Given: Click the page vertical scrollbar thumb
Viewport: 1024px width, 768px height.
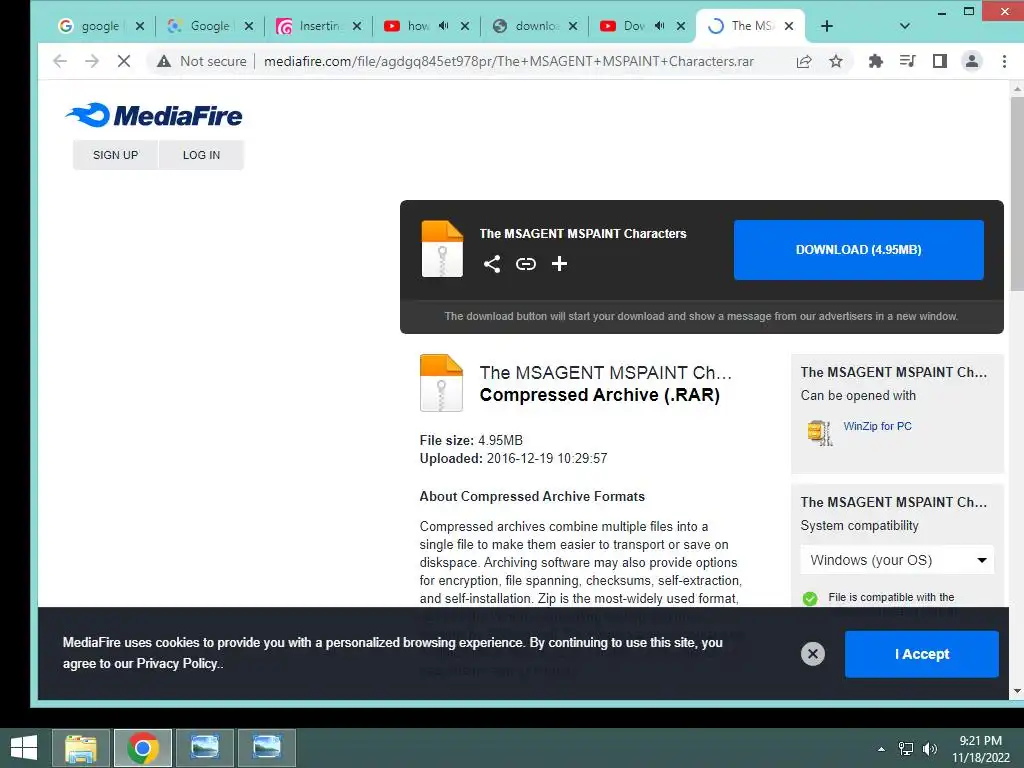Looking at the screenshot, I should tap(1017, 194).
